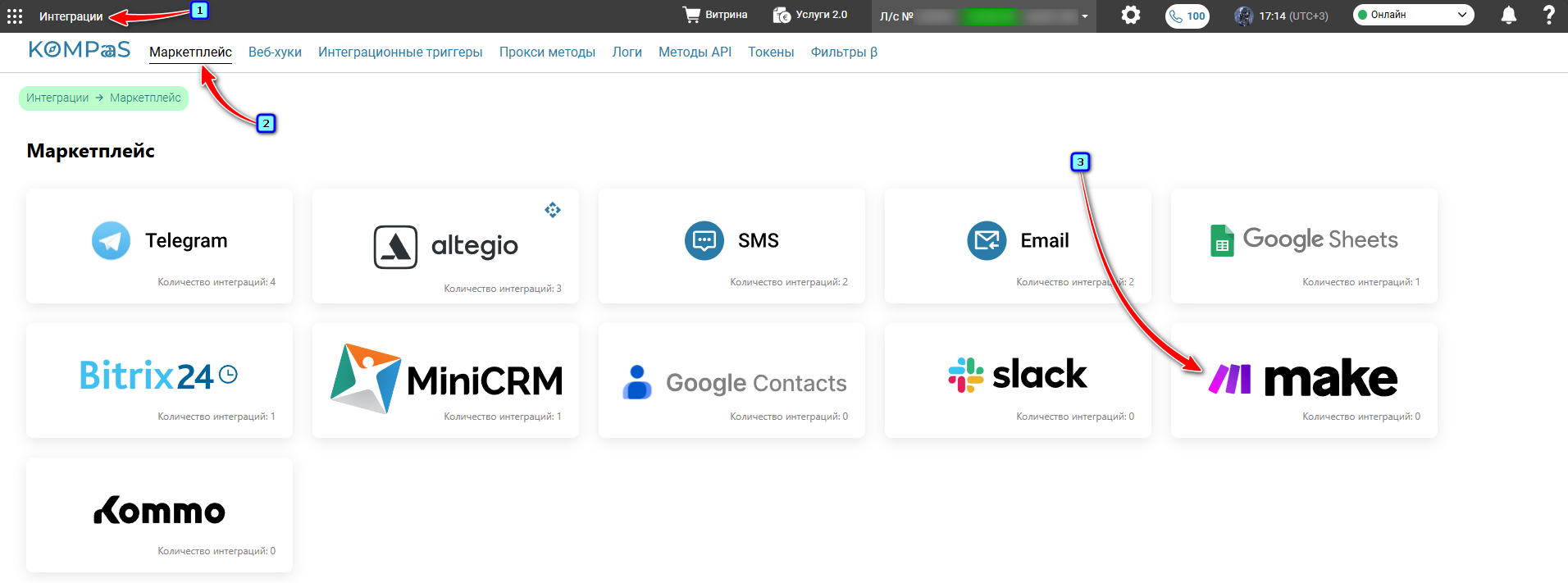Open notifications bell icon
Screen dimensions: 1568x583
[1508, 15]
